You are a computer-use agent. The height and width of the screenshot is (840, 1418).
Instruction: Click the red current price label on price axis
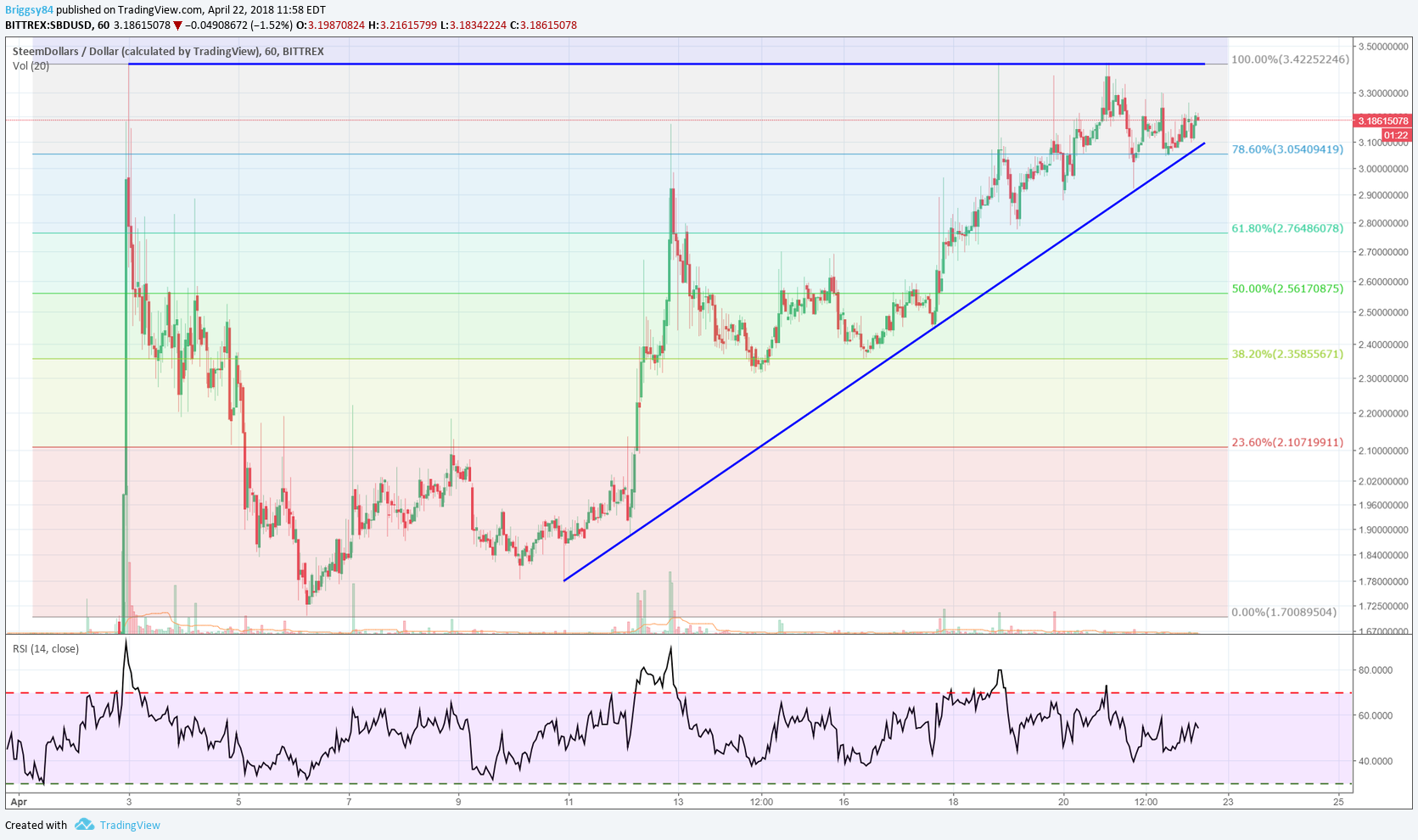click(x=1383, y=120)
